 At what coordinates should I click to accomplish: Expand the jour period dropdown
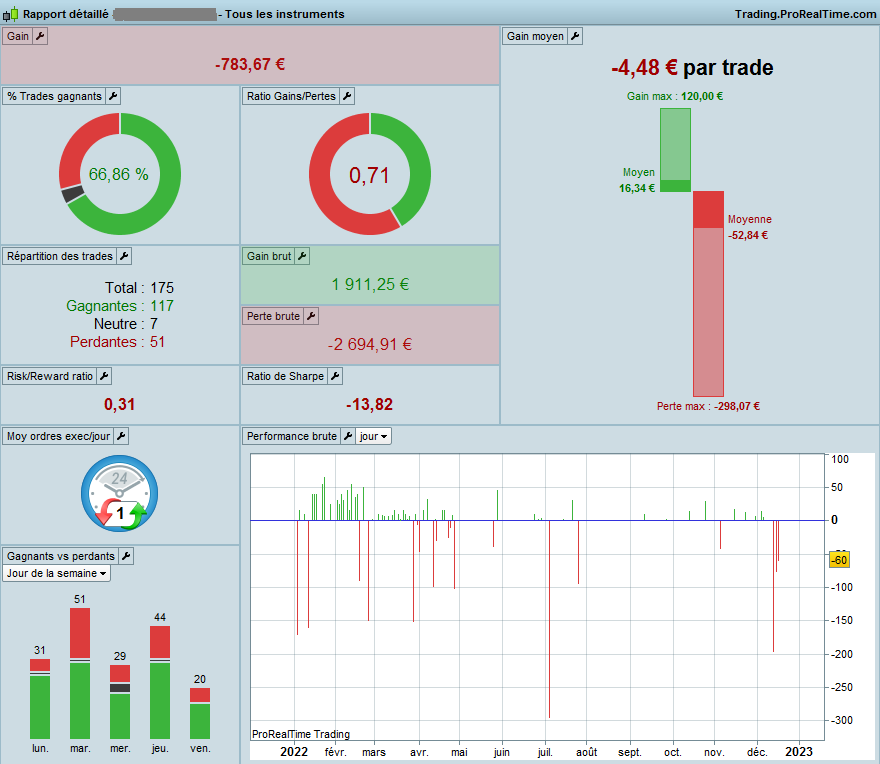(x=373, y=436)
